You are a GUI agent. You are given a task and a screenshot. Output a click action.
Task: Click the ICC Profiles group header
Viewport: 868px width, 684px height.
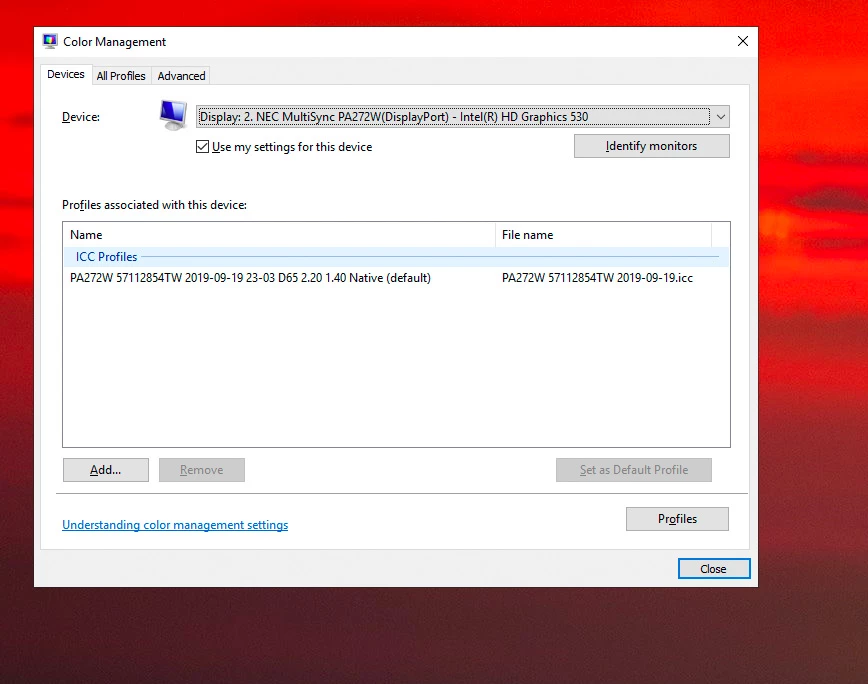click(396, 257)
